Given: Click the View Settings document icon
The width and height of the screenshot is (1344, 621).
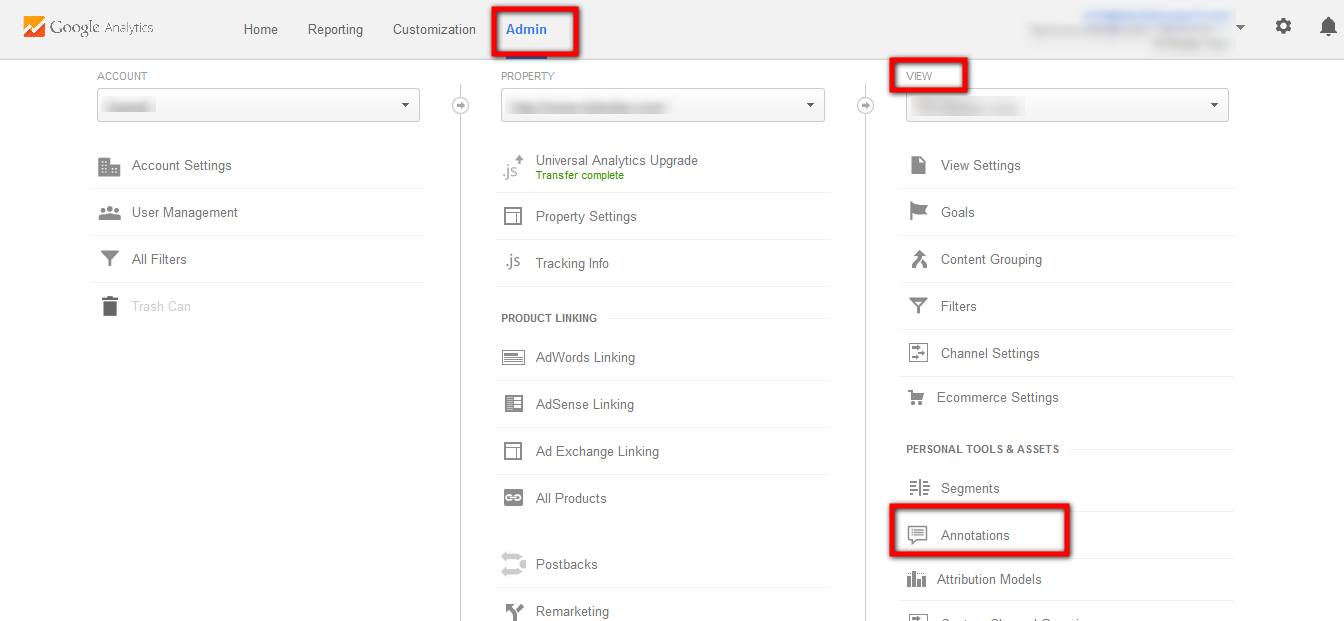Looking at the screenshot, I should point(918,166).
